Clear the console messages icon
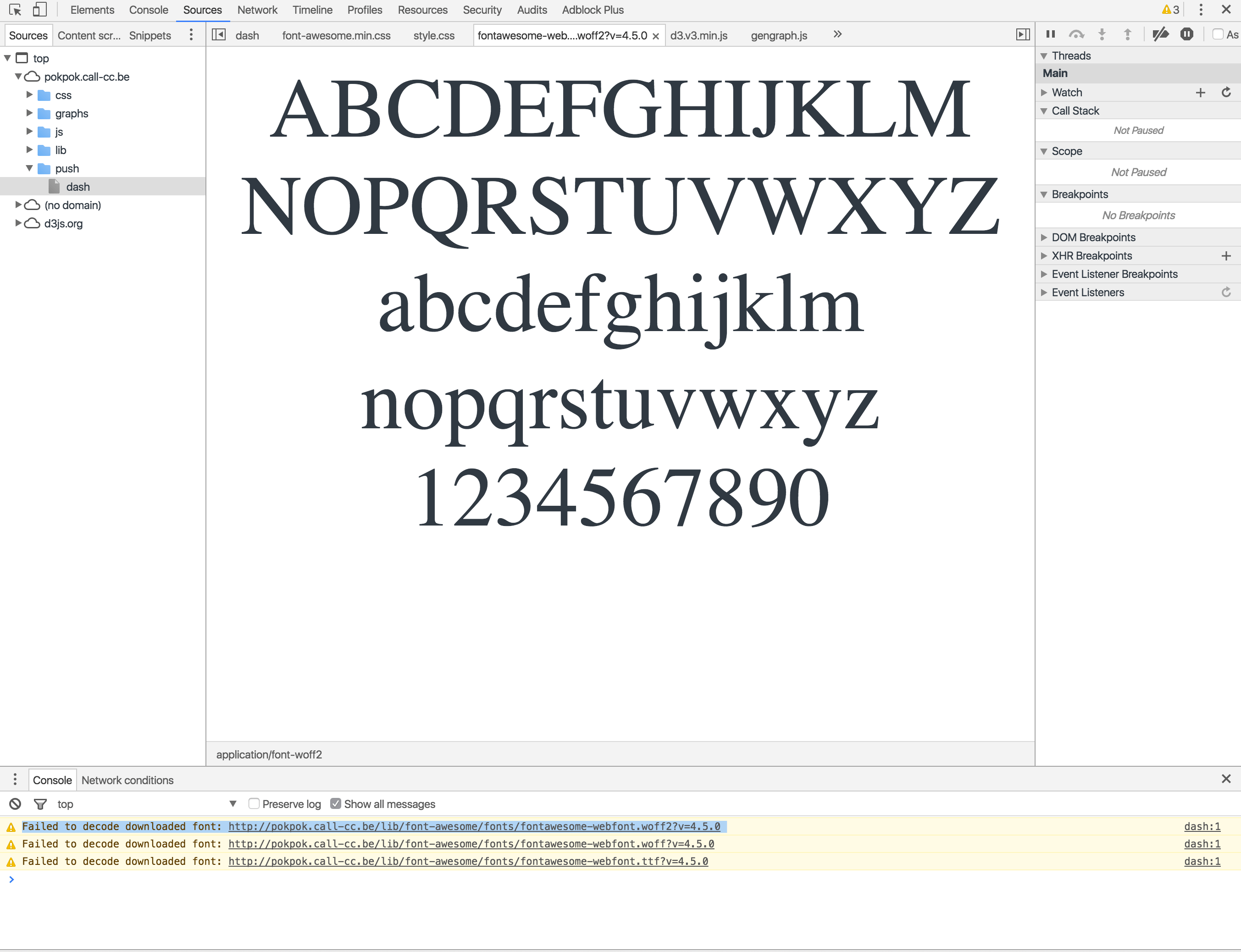The height and width of the screenshot is (952, 1241). pyautogui.click(x=14, y=803)
